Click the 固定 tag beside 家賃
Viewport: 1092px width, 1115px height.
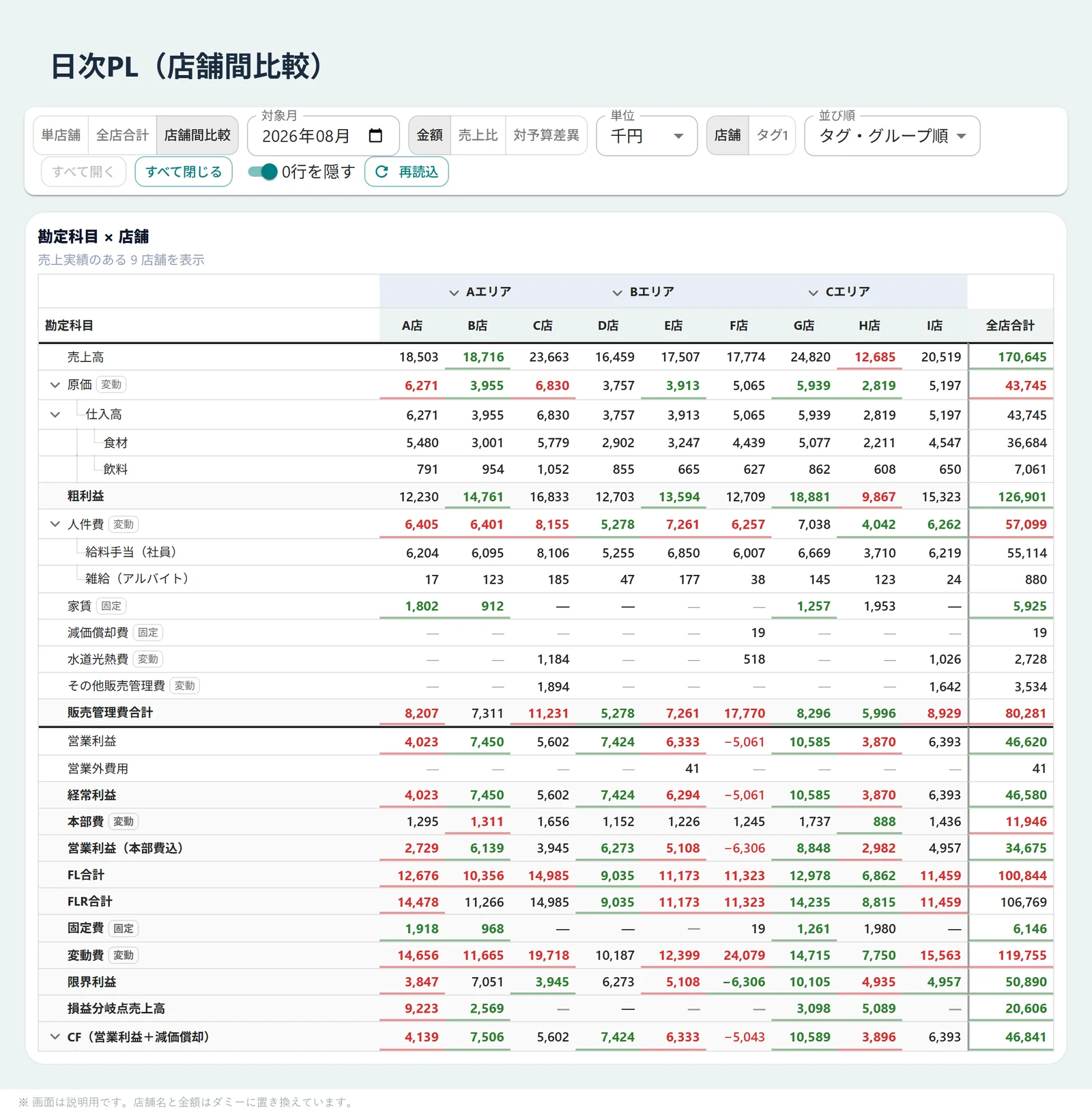(111, 606)
